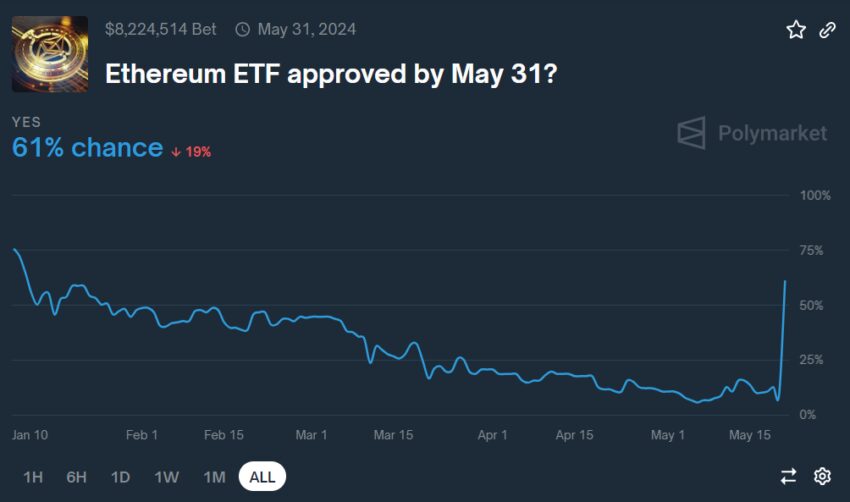Copy the market link via chain icon
Image resolution: width=850 pixels, height=502 pixels.
click(x=827, y=30)
